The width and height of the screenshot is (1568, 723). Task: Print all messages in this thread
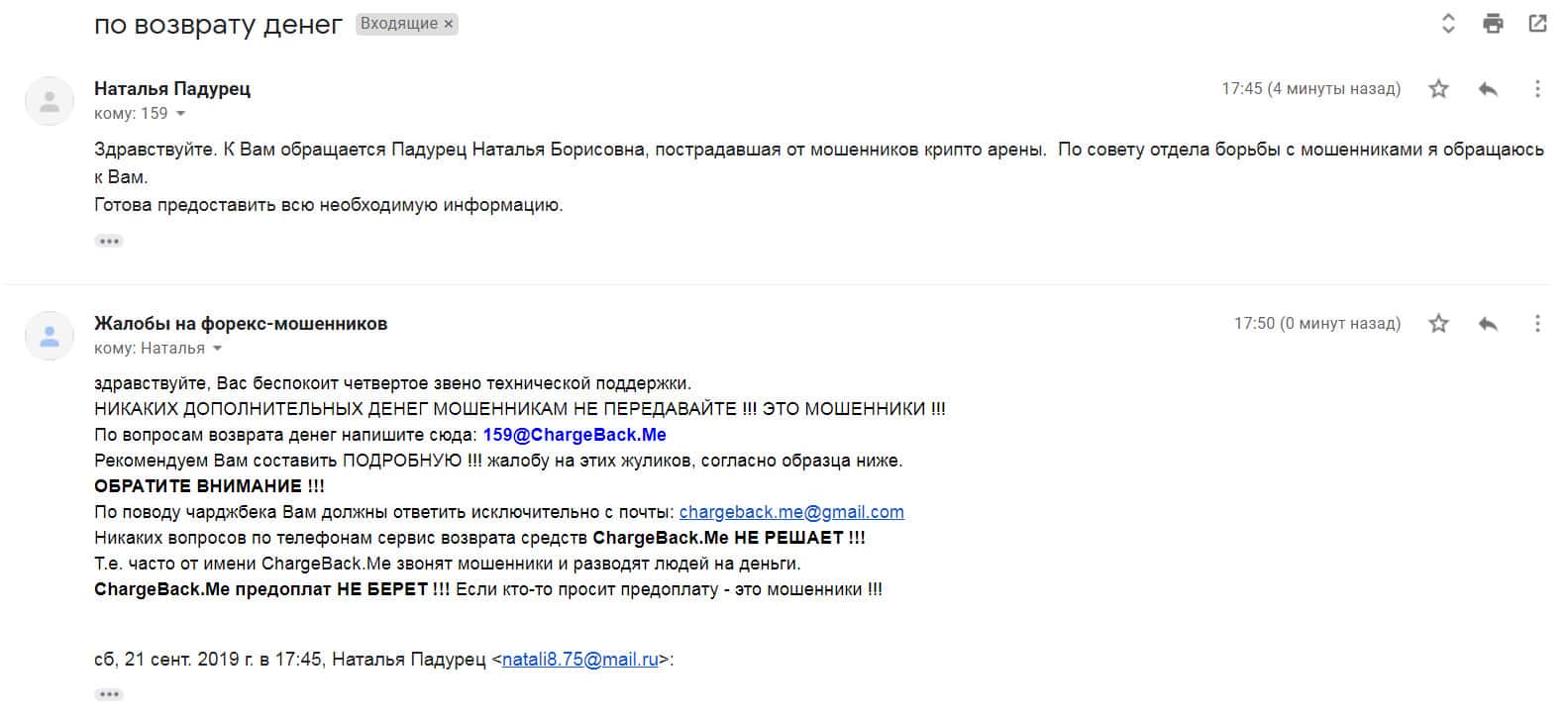coord(1493,24)
